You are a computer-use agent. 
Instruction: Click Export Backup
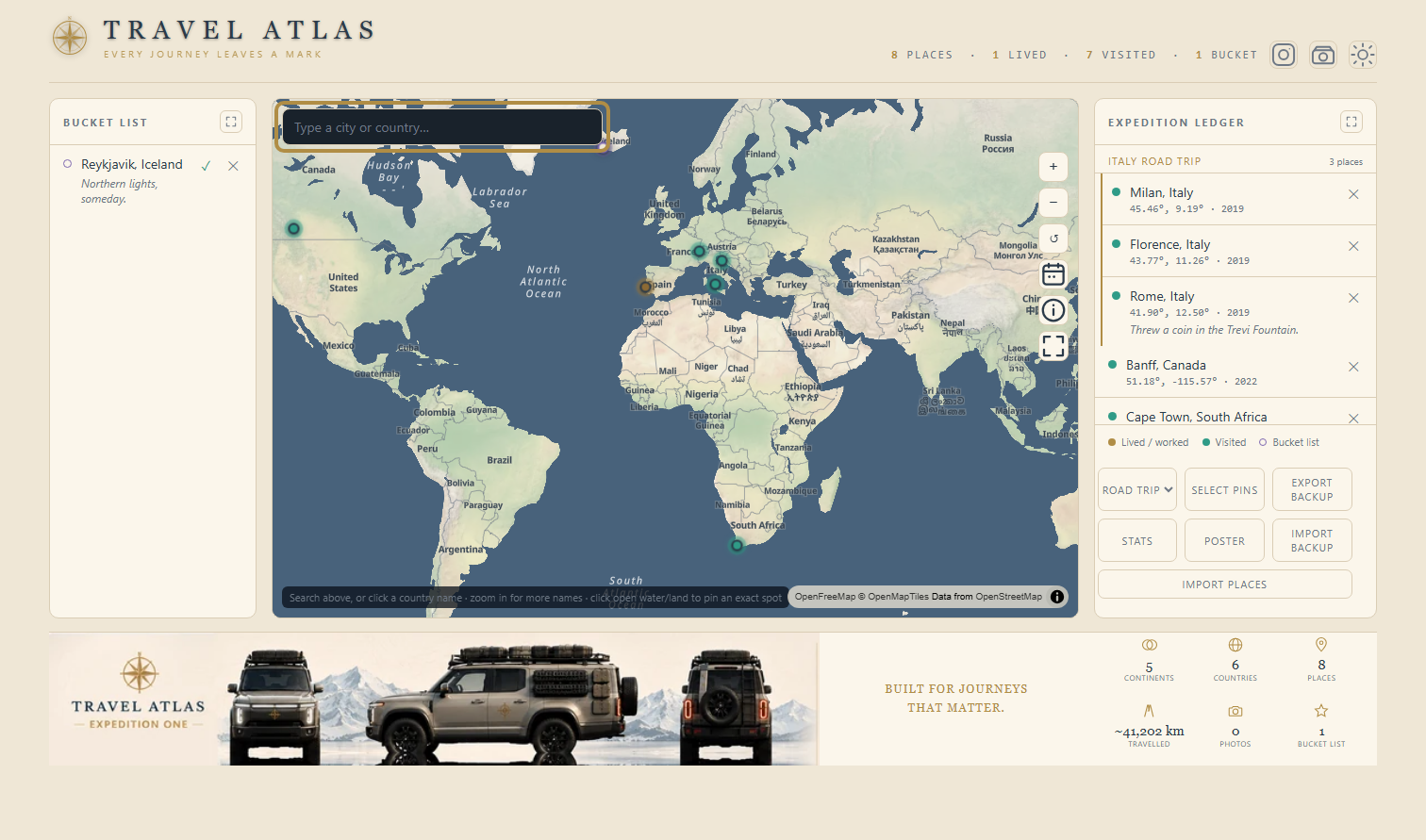[1312, 489]
